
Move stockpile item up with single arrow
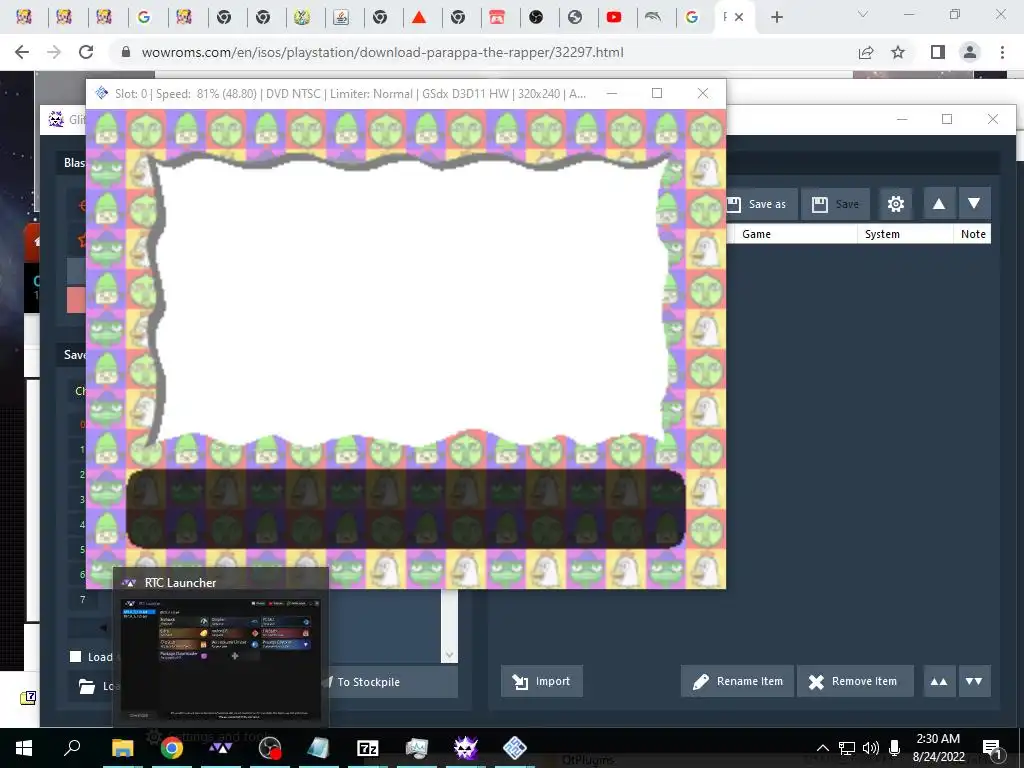[x=938, y=204]
